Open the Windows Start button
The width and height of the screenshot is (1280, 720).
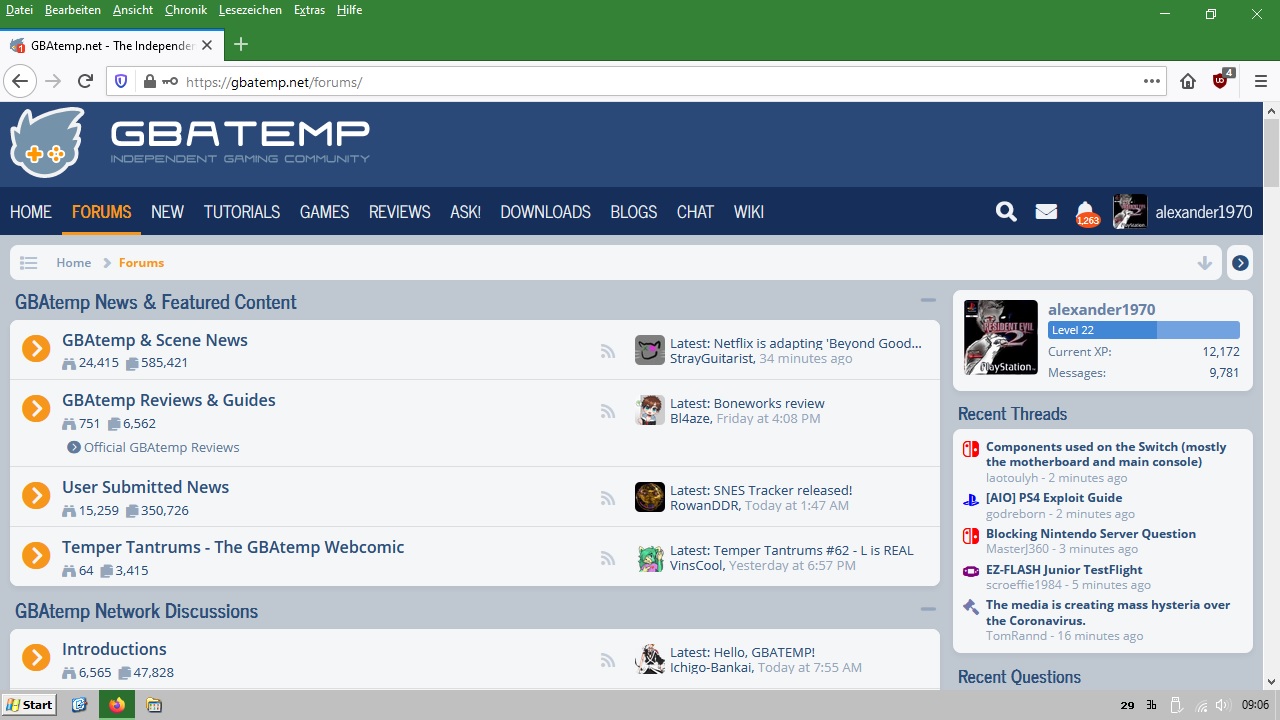pos(28,705)
